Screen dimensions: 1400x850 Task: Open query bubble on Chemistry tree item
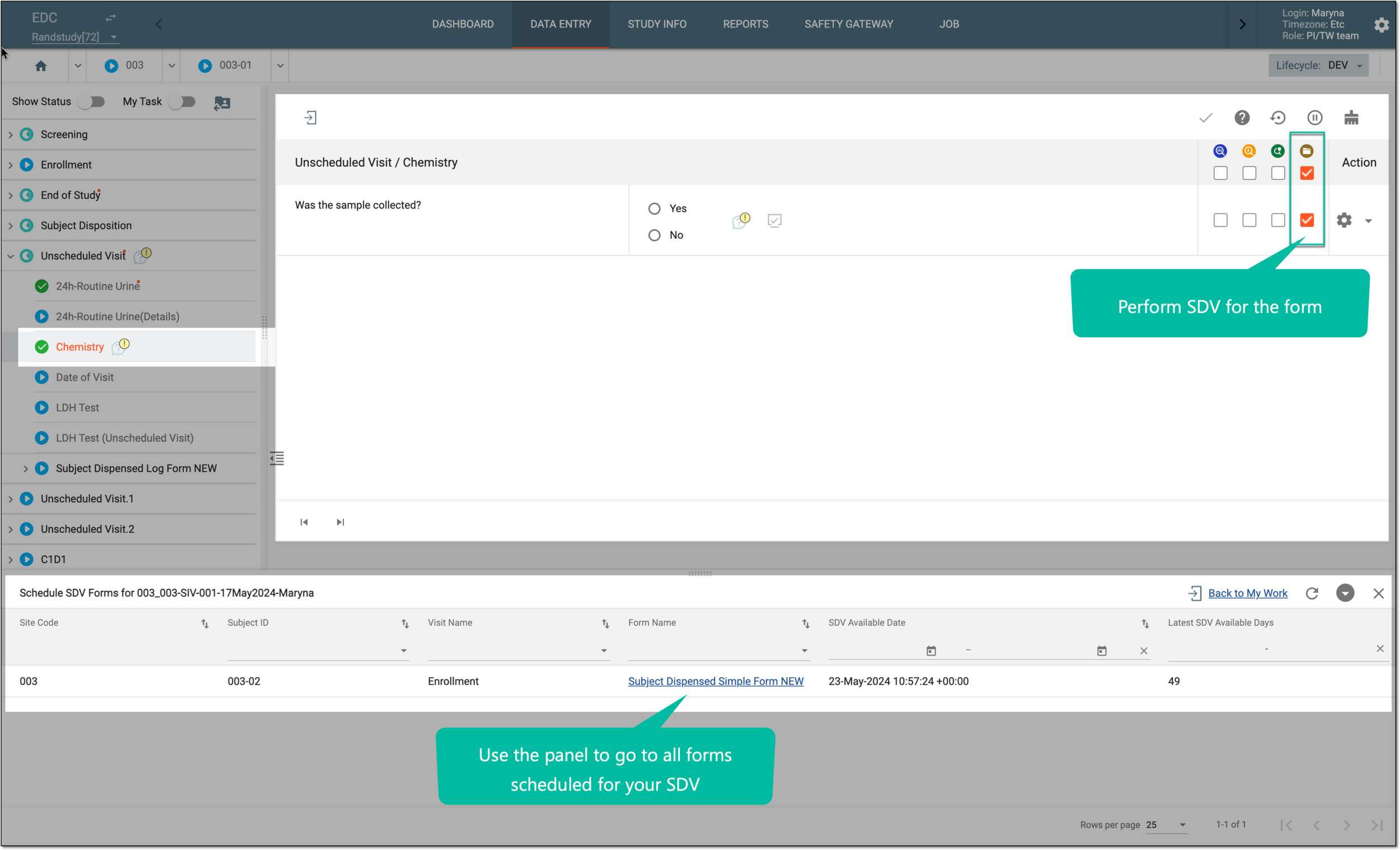[120, 346]
